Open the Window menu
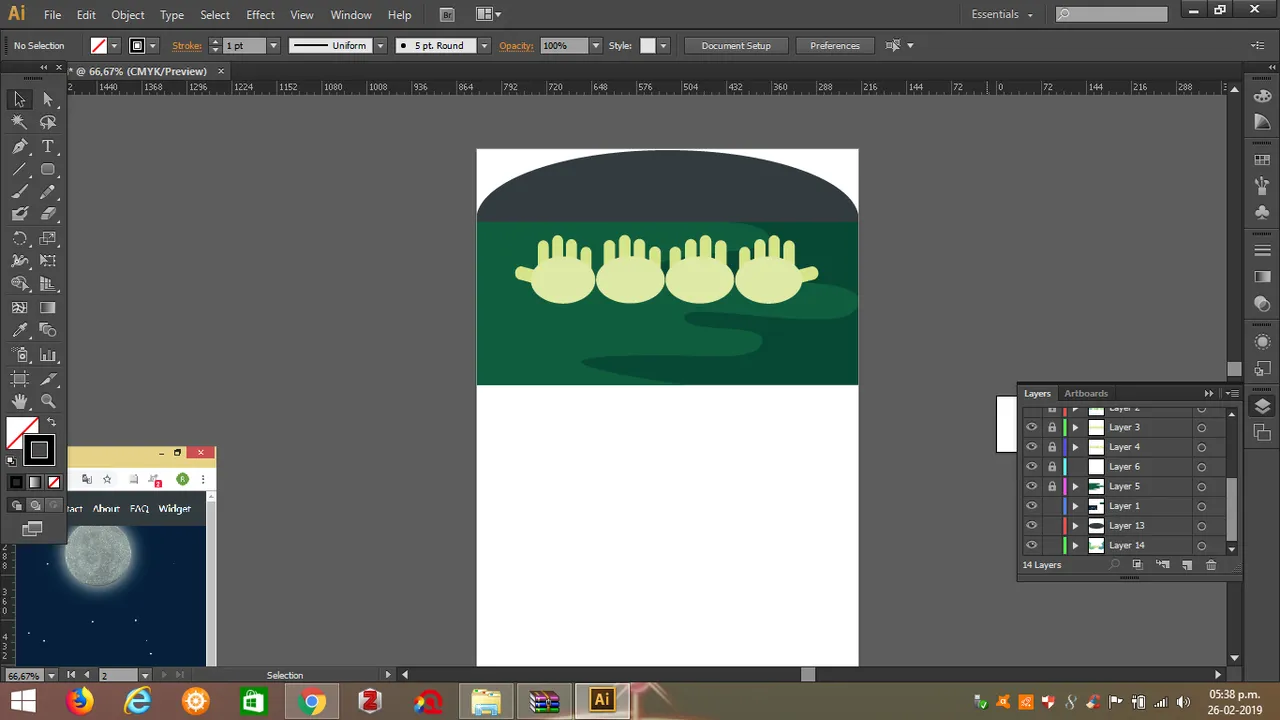The width and height of the screenshot is (1280, 720). [x=351, y=15]
